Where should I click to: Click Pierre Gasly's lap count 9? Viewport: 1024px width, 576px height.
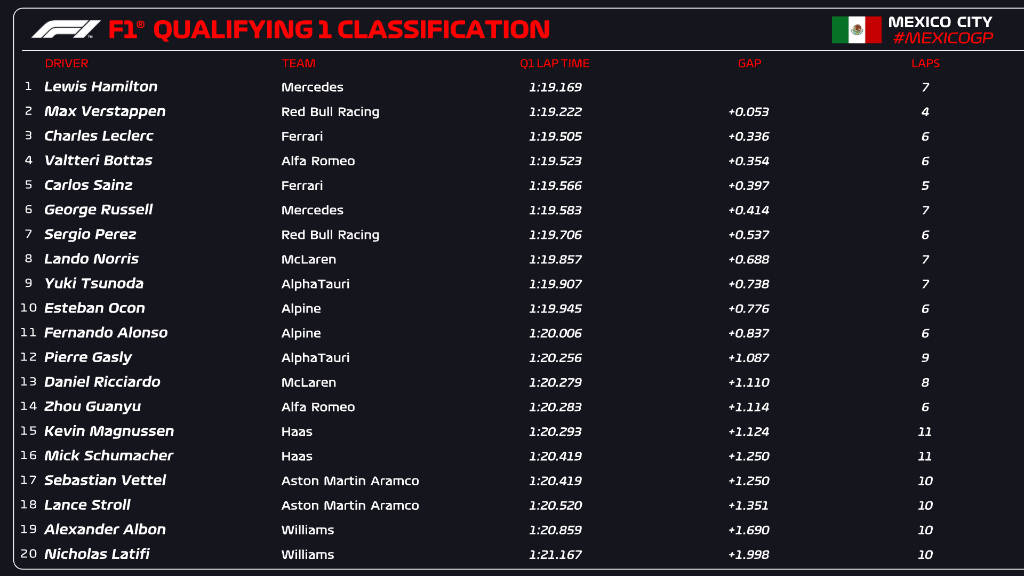click(x=925, y=358)
